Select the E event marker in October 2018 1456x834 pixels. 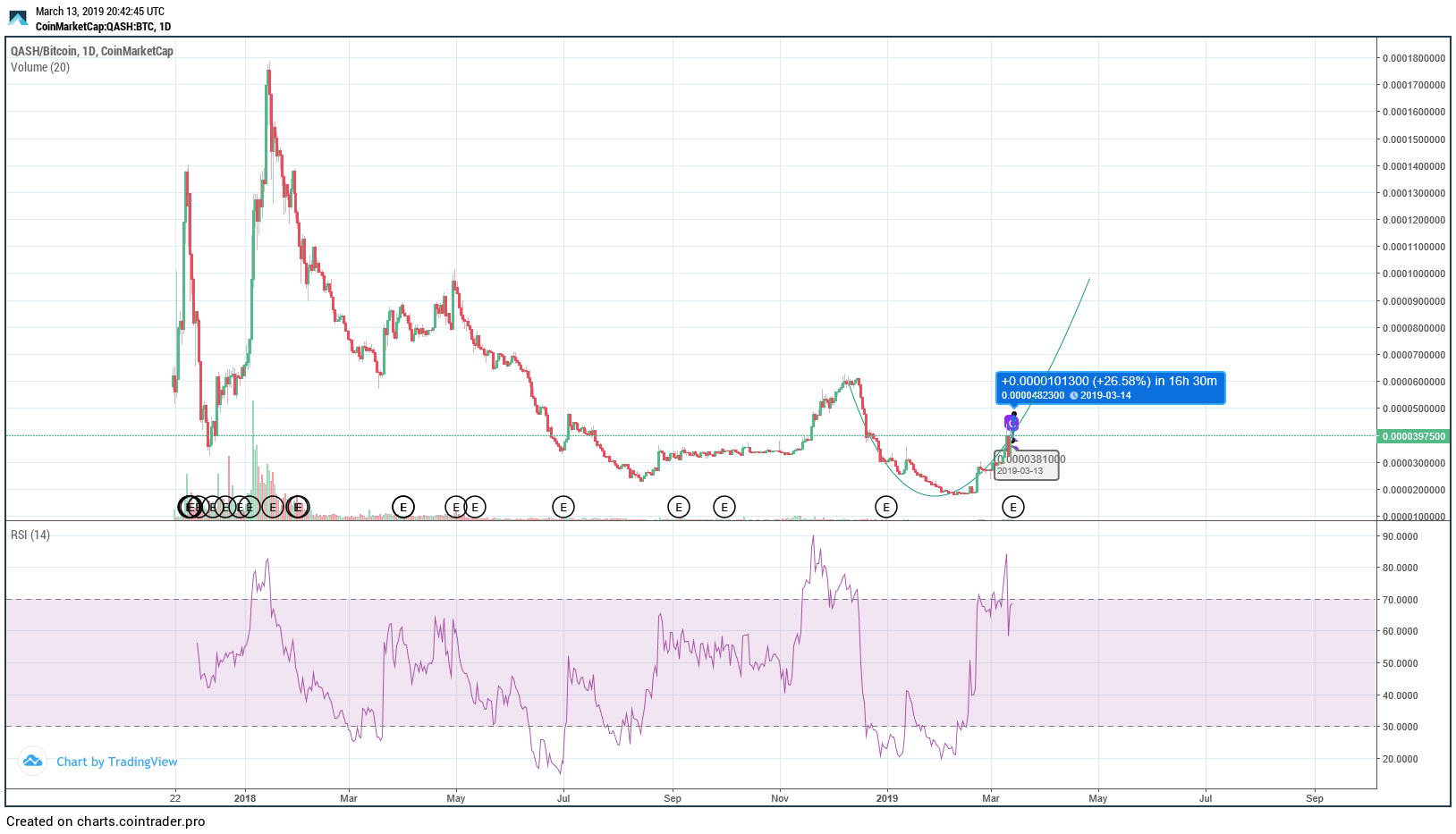coord(724,508)
